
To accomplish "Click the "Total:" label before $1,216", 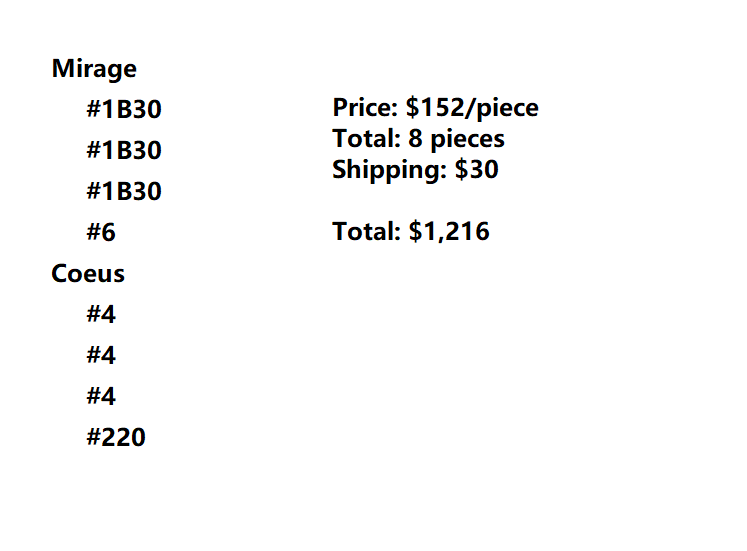I will 366,232.
